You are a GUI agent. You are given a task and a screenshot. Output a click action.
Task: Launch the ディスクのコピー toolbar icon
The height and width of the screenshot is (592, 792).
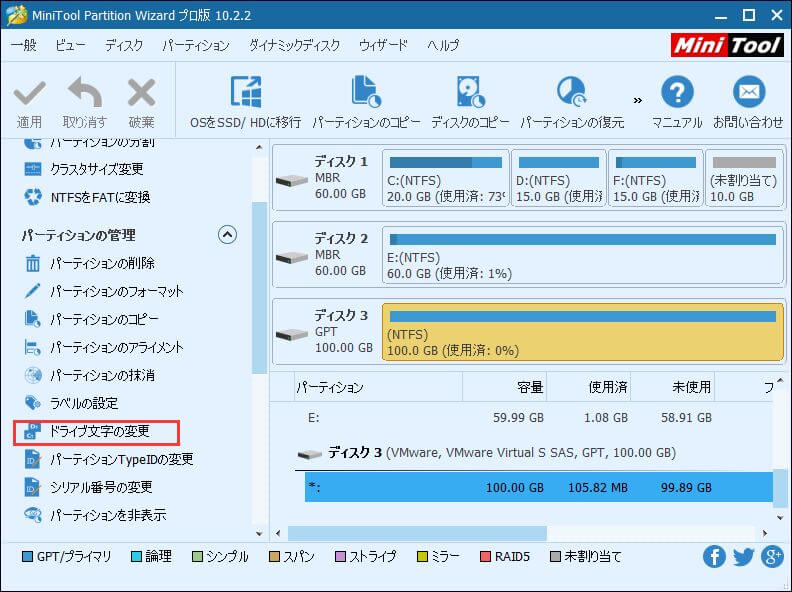point(470,92)
